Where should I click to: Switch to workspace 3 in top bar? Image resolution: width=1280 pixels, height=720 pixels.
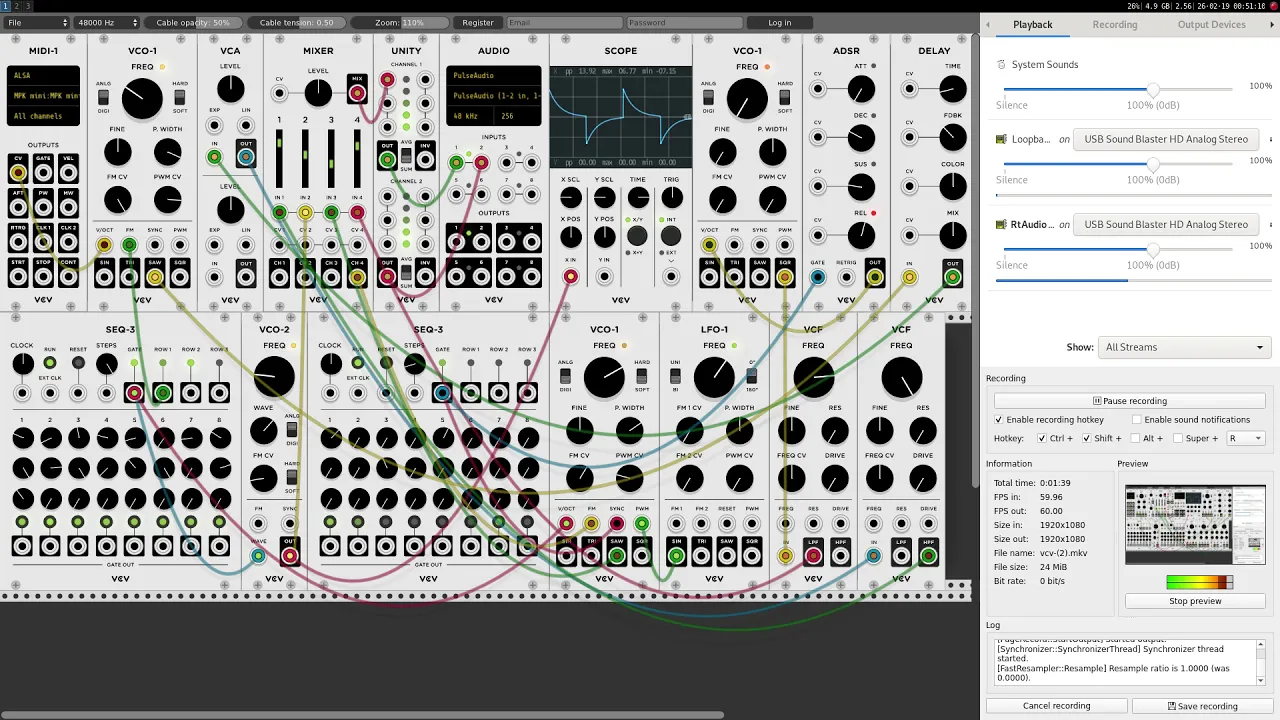click(x=28, y=6)
